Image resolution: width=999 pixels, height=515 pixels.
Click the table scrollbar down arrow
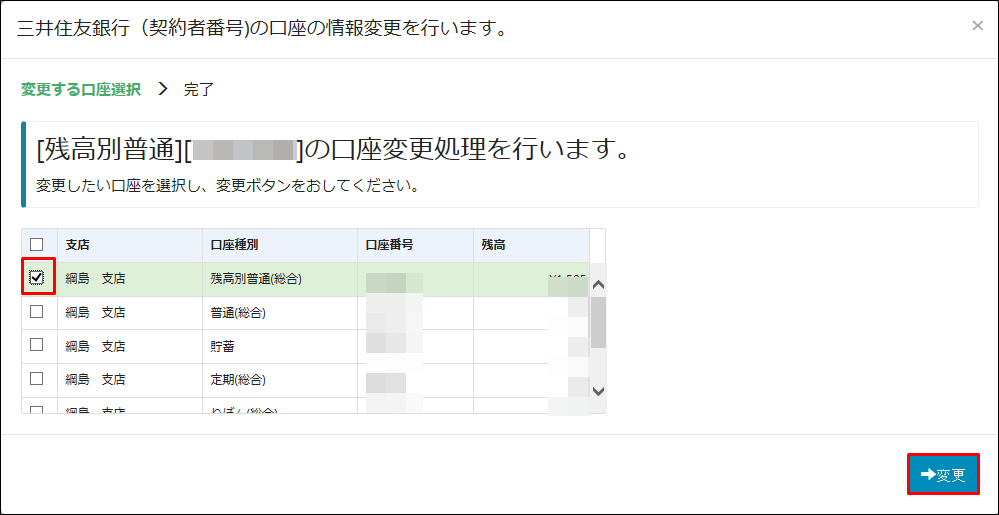(x=598, y=391)
